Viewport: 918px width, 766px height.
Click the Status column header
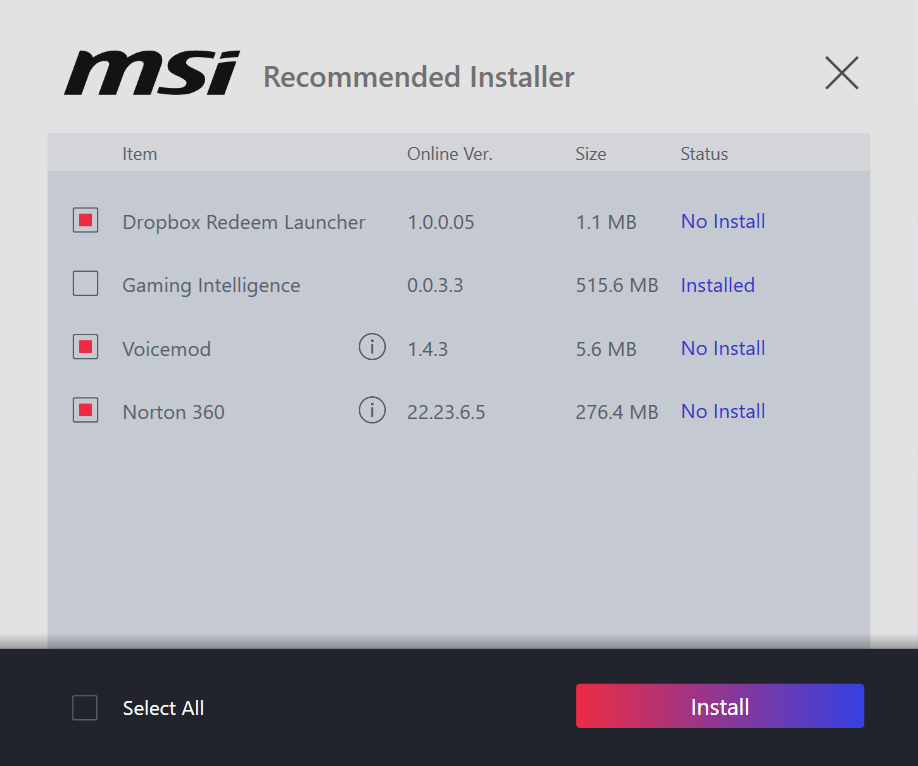pyautogui.click(x=704, y=154)
